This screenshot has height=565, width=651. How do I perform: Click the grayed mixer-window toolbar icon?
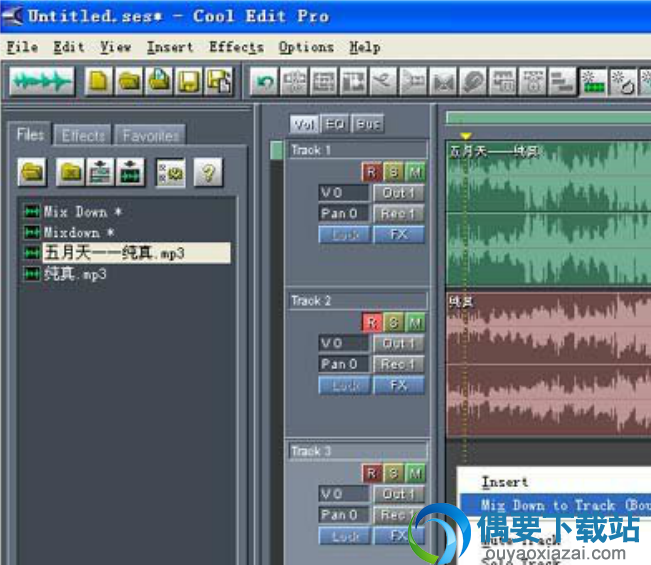(x=504, y=81)
